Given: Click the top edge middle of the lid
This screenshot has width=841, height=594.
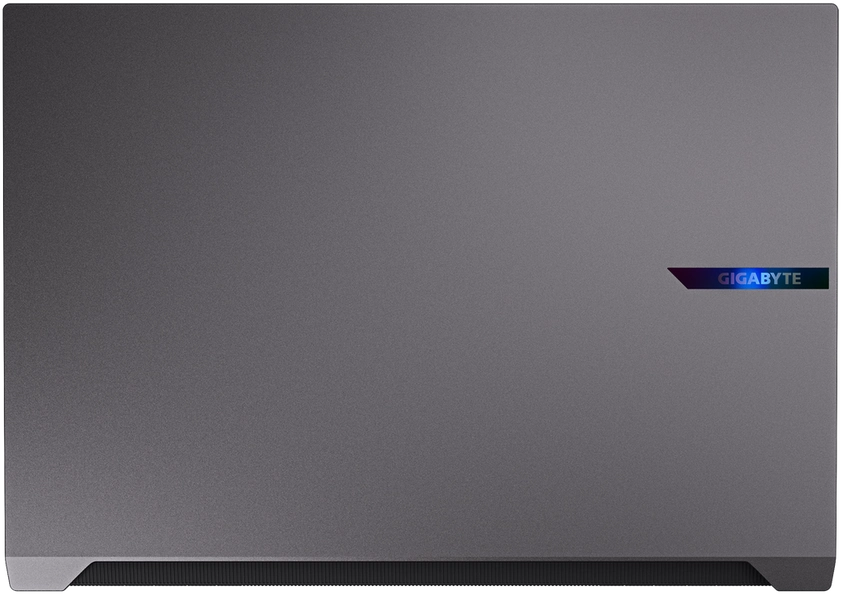Looking at the screenshot, I should click(x=420, y=3).
